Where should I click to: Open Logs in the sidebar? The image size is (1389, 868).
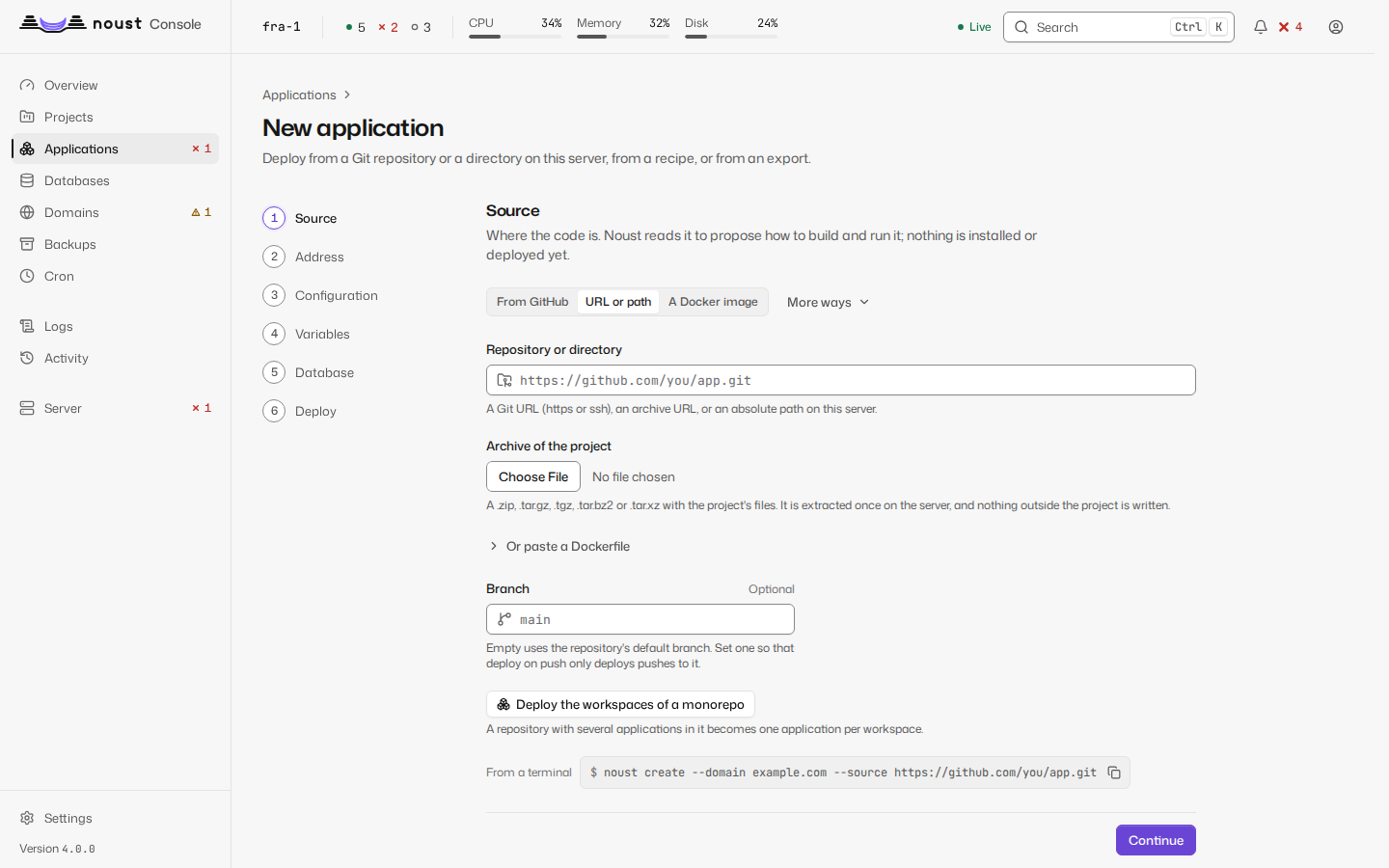pos(115,326)
